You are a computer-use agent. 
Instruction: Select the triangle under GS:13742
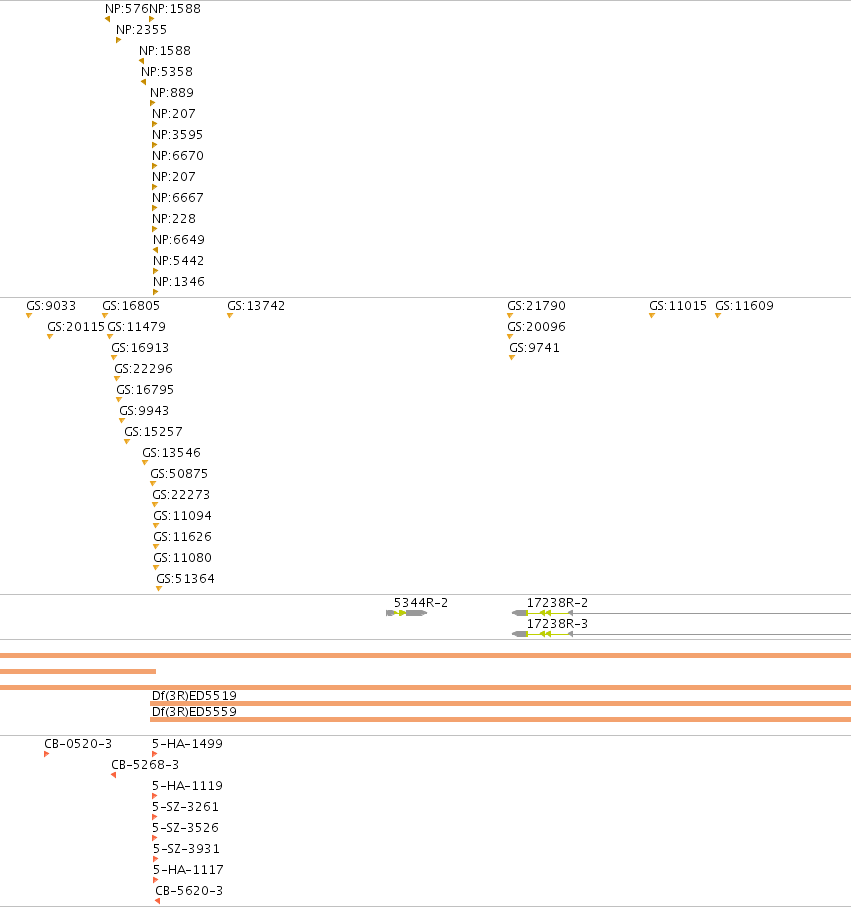(230, 315)
